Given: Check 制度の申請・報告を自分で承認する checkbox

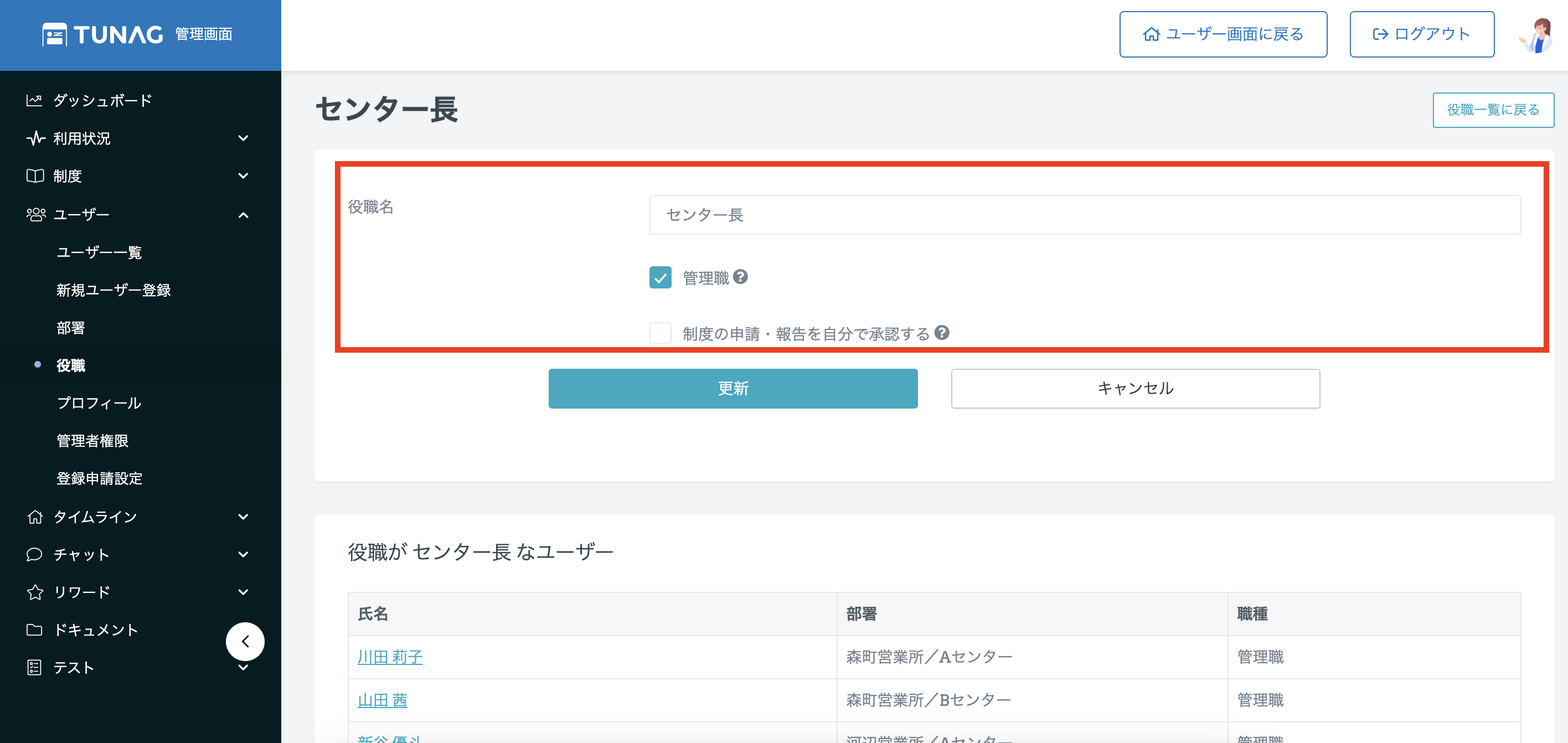Looking at the screenshot, I should pos(661,333).
